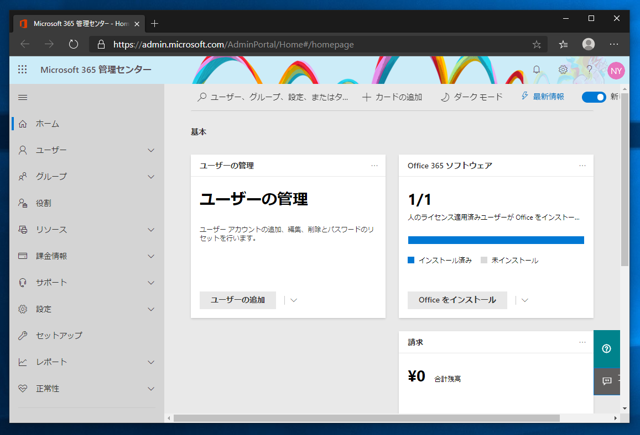Open a new browser tab

point(154,24)
